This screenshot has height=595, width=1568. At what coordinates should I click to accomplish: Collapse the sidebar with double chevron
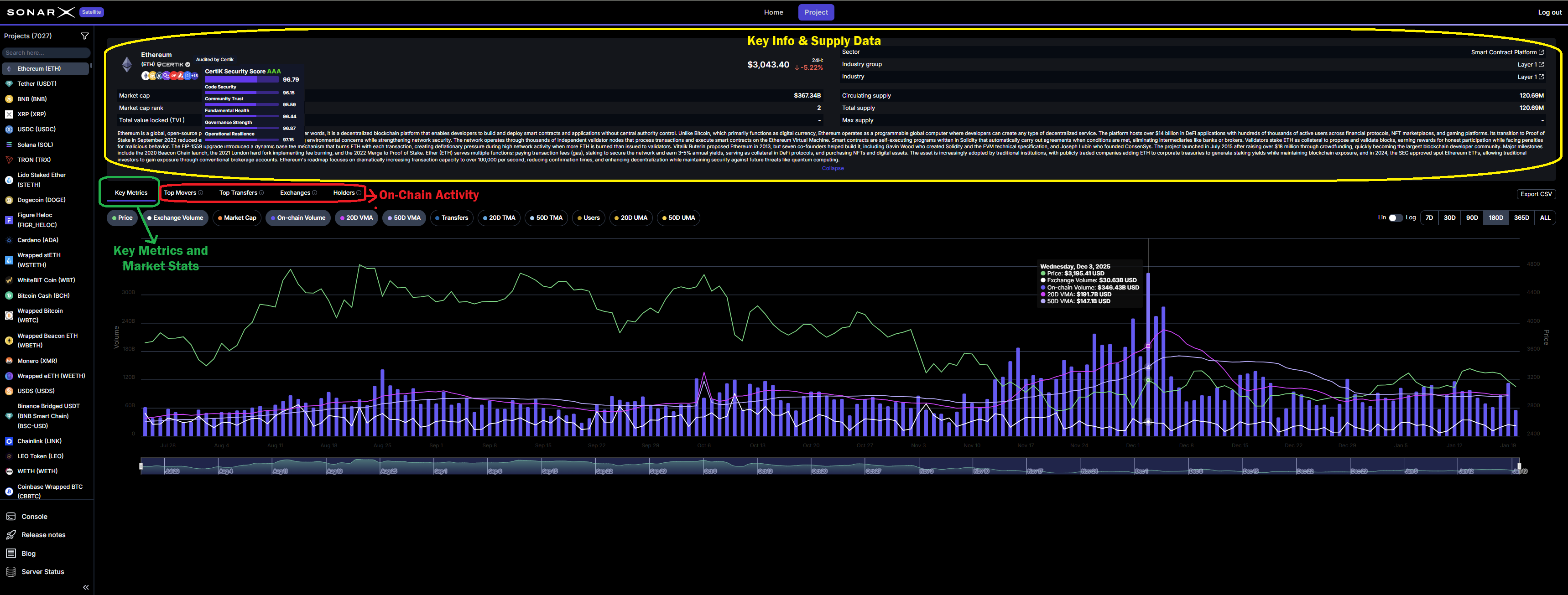point(86,587)
